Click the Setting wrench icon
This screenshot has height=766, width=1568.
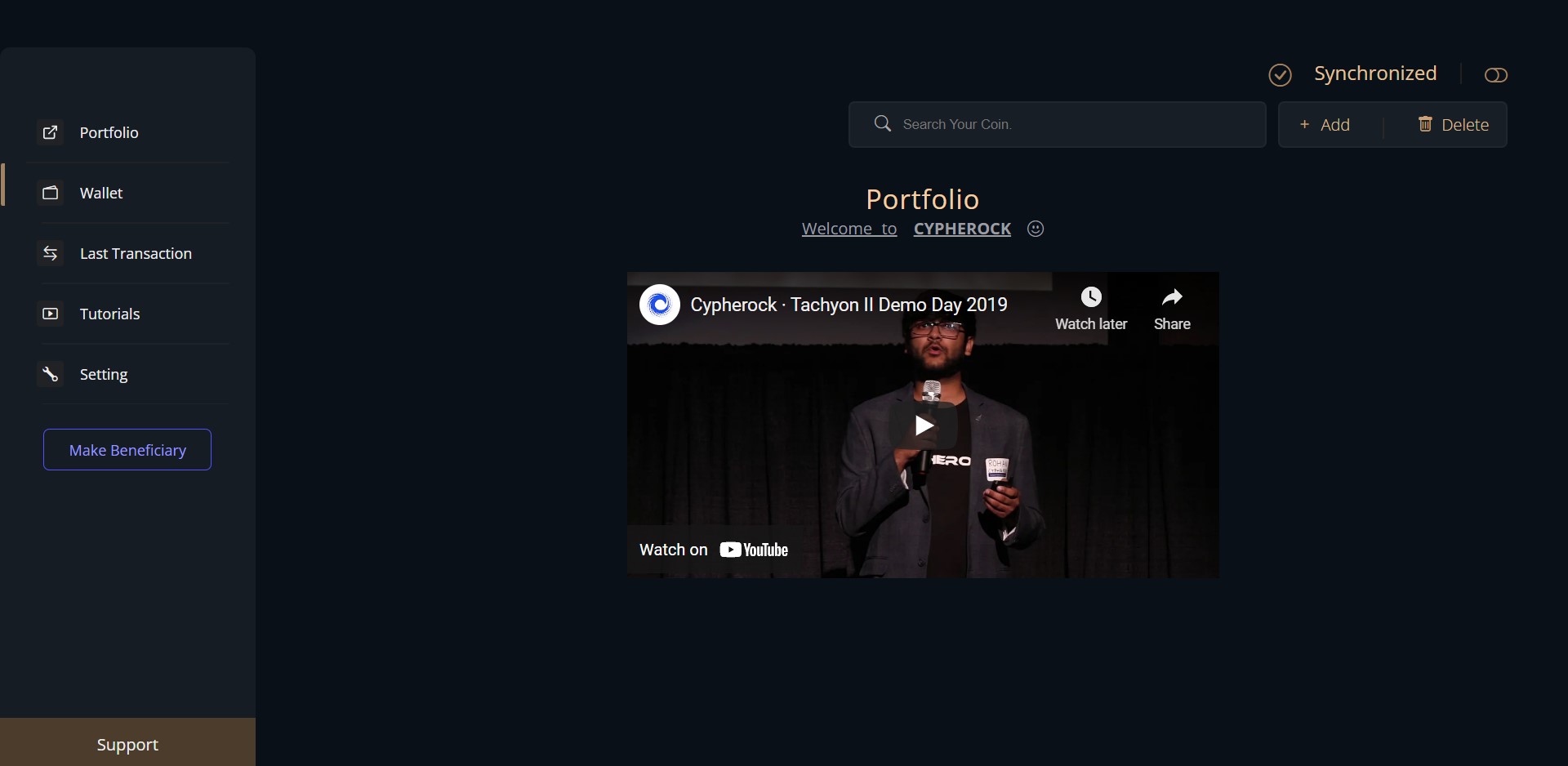(51, 374)
